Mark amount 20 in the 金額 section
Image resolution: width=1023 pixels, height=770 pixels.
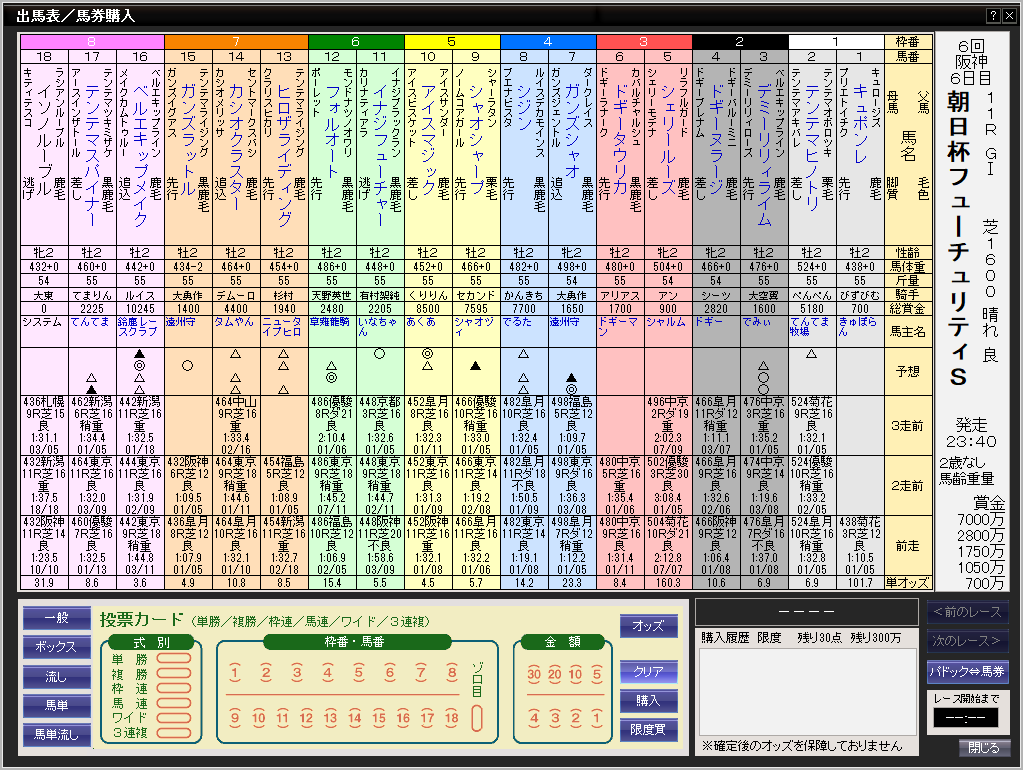pyautogui.click(x=555, y=675)
